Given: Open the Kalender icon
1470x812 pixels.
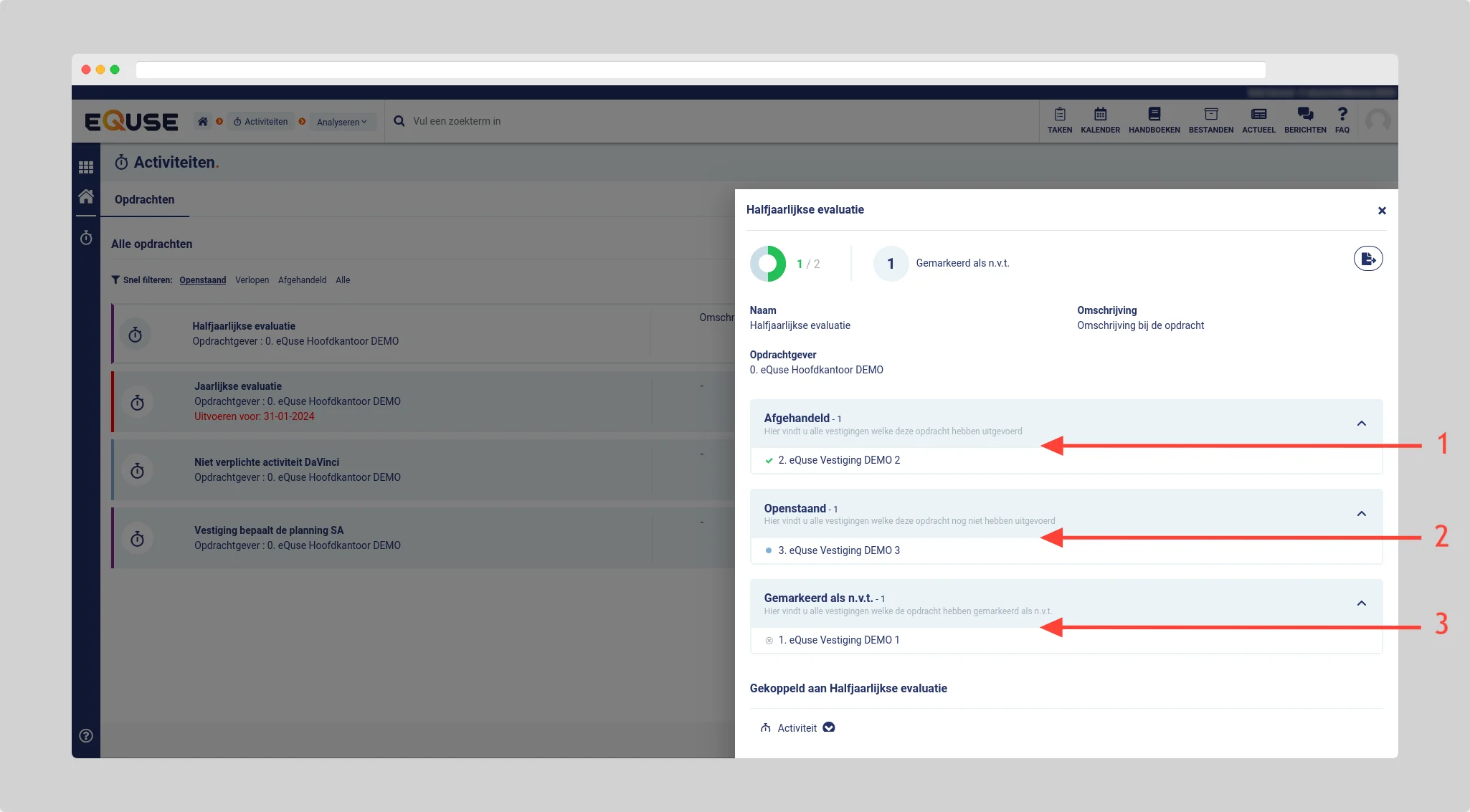Looking at the screenshot, I should [x=1100, y=120].
